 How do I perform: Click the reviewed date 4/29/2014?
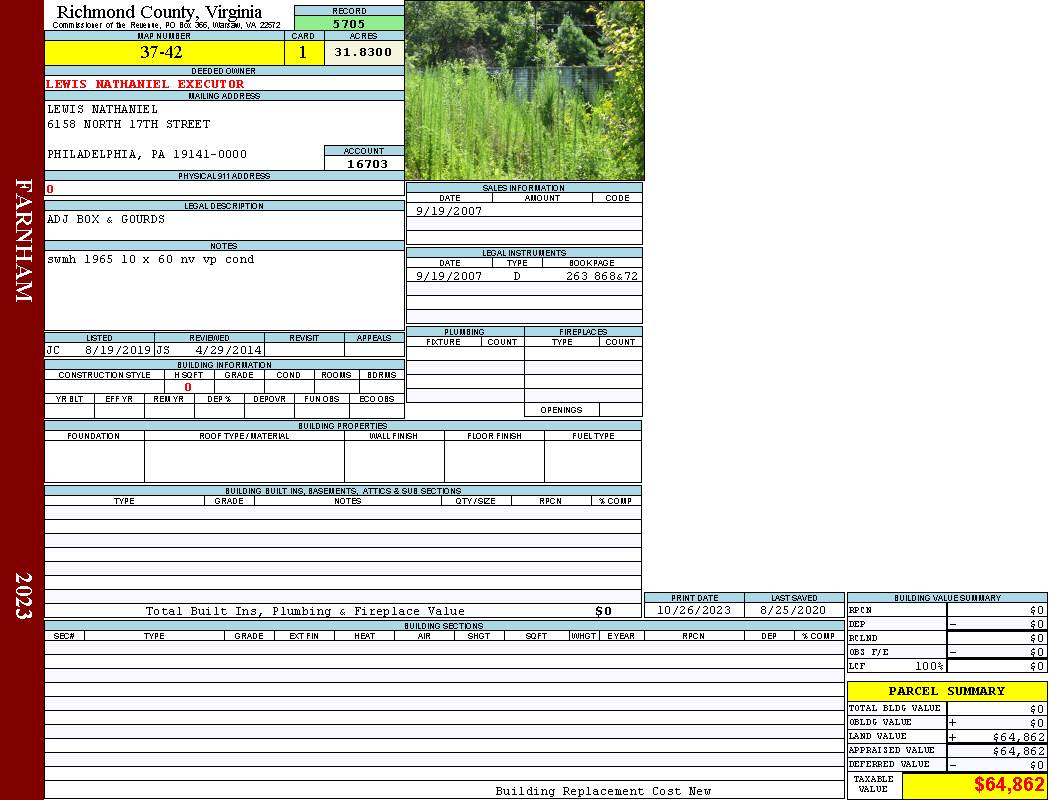[229, 351]
